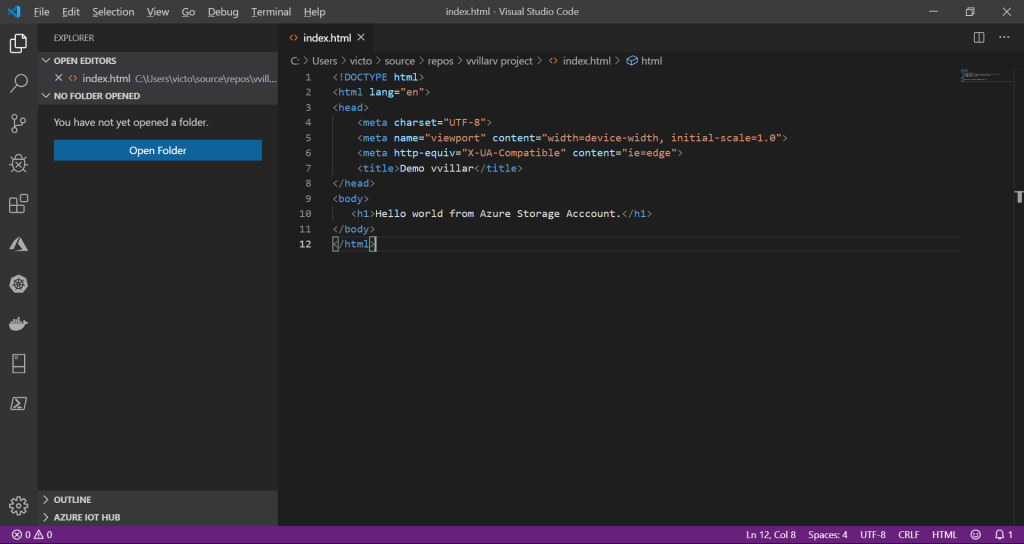Open the Source Control view icon
The height and width of the screenshot is (544, 1024).
(x=18, y=123)
